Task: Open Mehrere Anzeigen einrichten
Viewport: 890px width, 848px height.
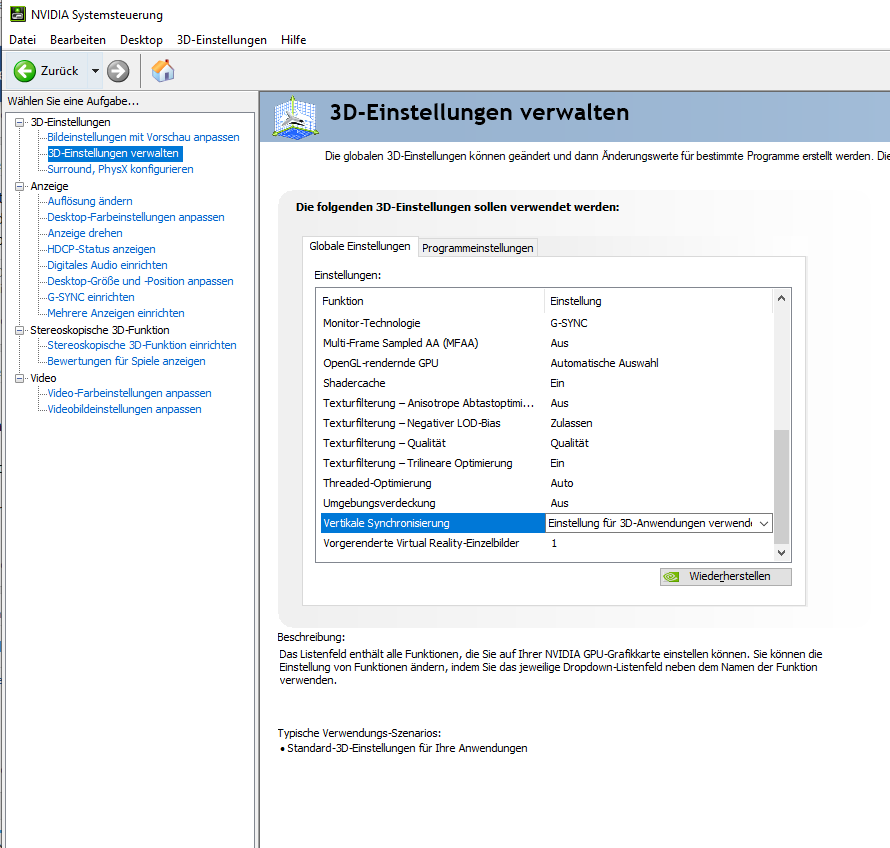Action: [x=116, y=313]
